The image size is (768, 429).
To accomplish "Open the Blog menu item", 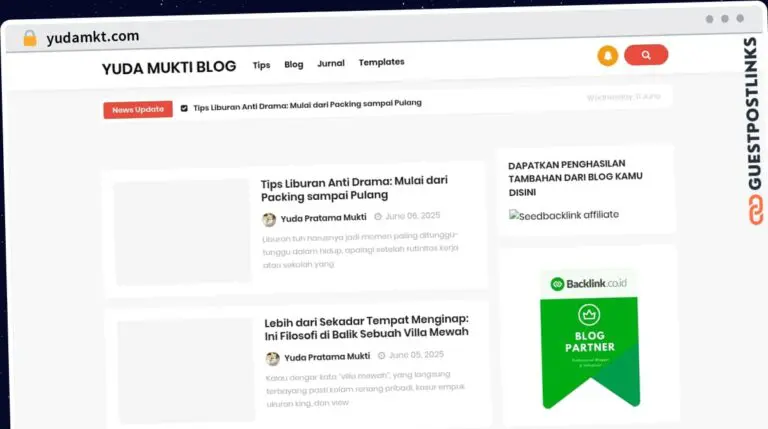I will [294, 64].
